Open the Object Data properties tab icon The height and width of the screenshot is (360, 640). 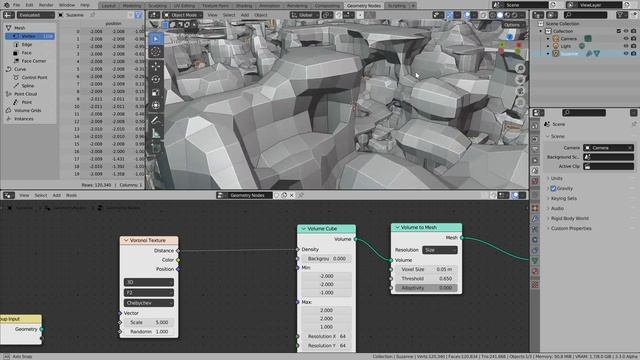(535, 260)
